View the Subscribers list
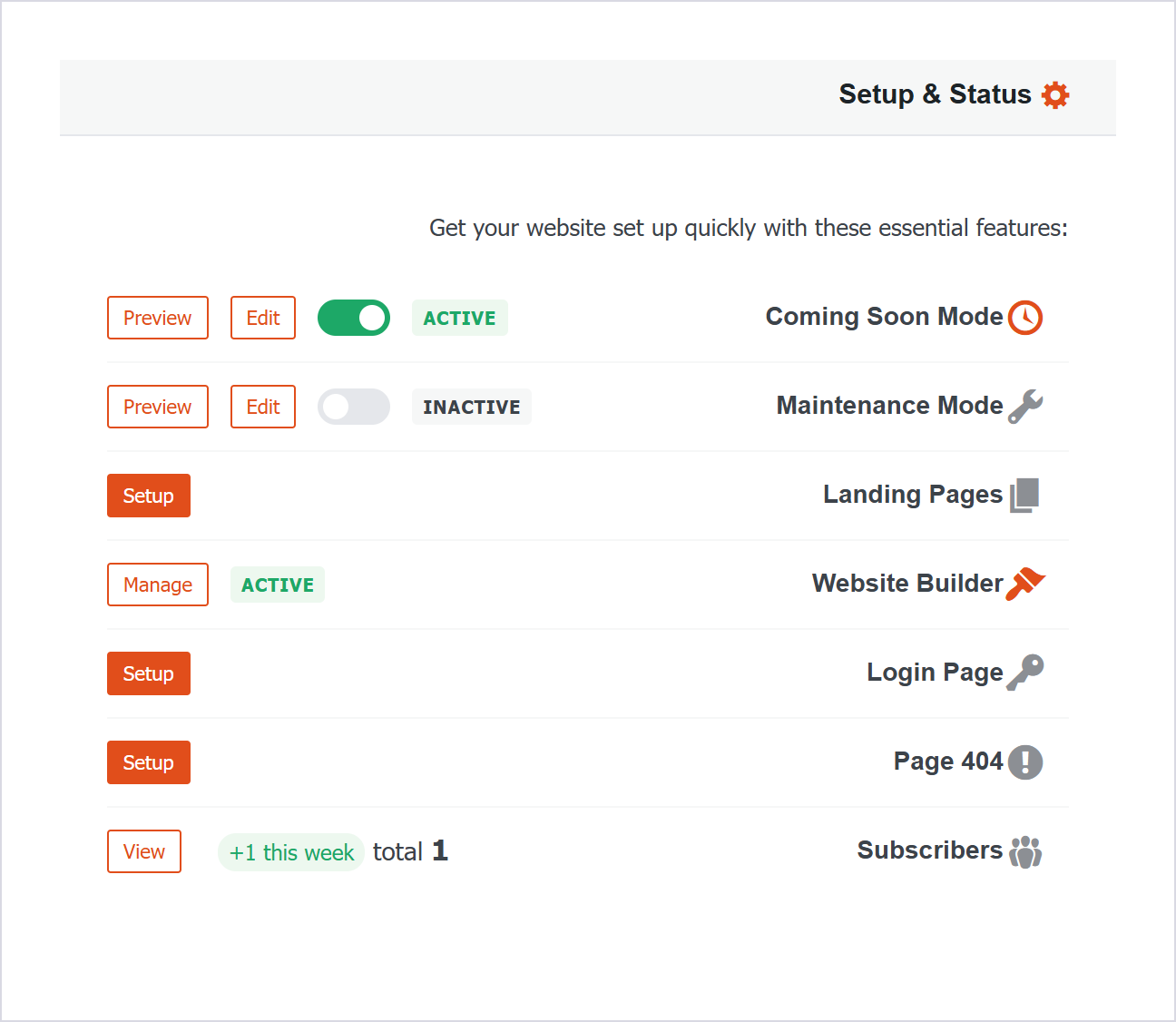Viewport: 1176px width, 1022px height. 144,851
